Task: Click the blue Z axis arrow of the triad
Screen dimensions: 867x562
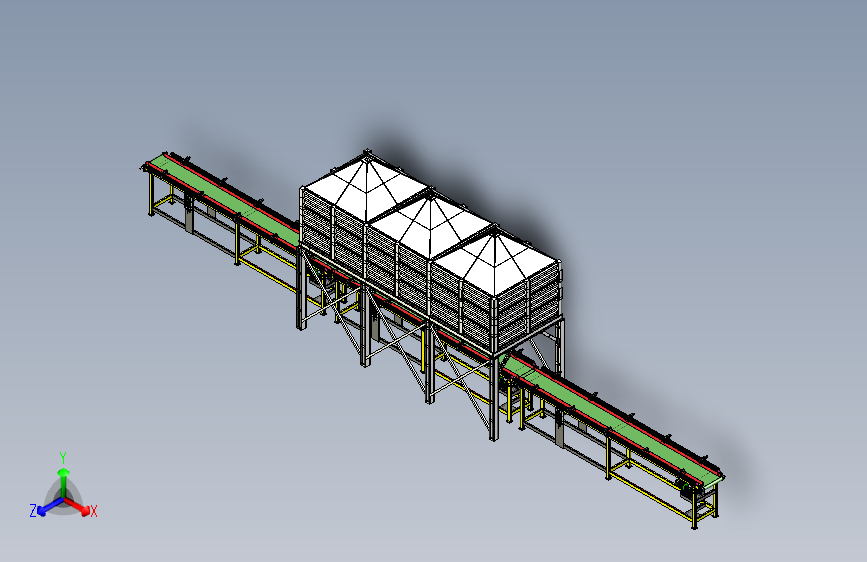Action: point(50,507)
